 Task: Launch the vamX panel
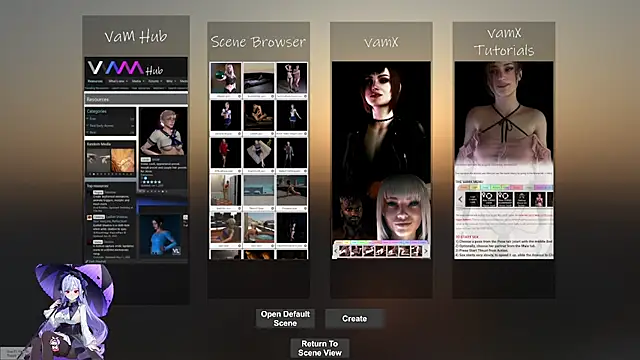click(x=381, y=160)
